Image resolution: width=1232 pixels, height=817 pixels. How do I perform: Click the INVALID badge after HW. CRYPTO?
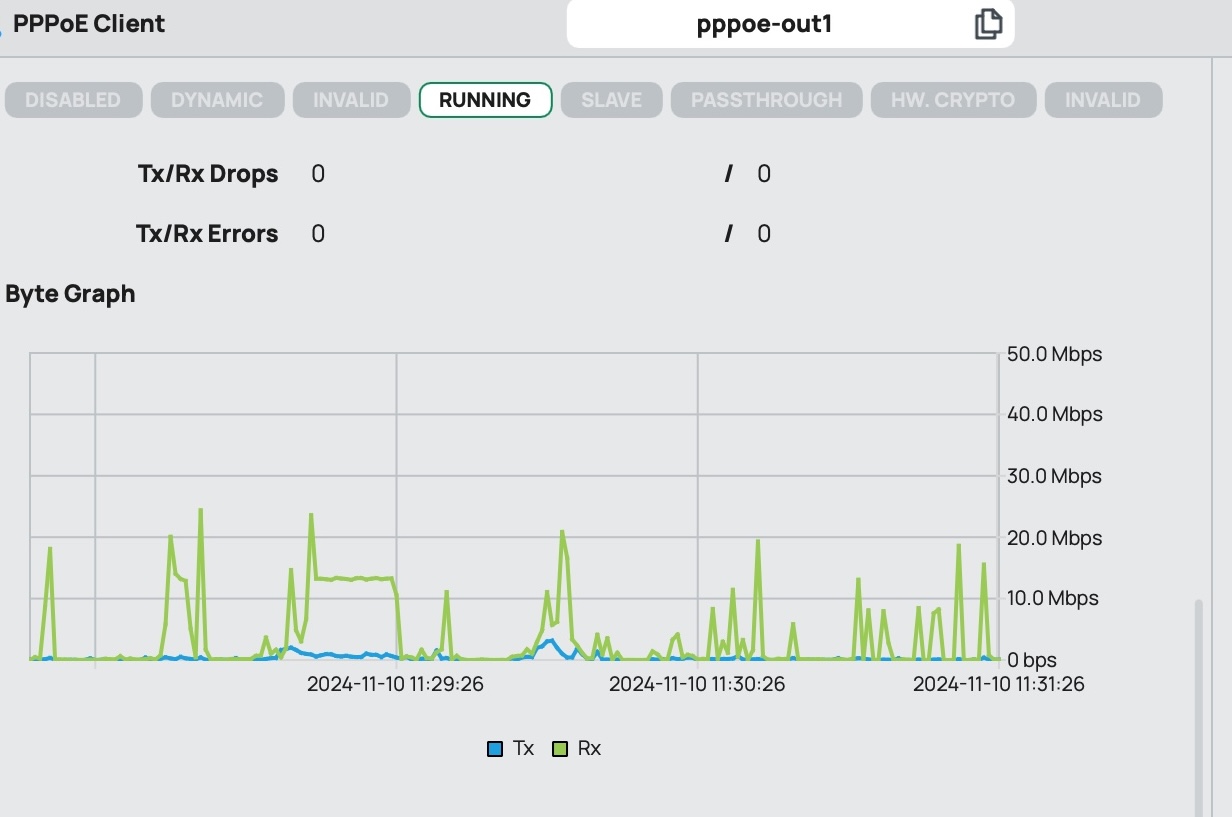click(x=1102, y=100)
